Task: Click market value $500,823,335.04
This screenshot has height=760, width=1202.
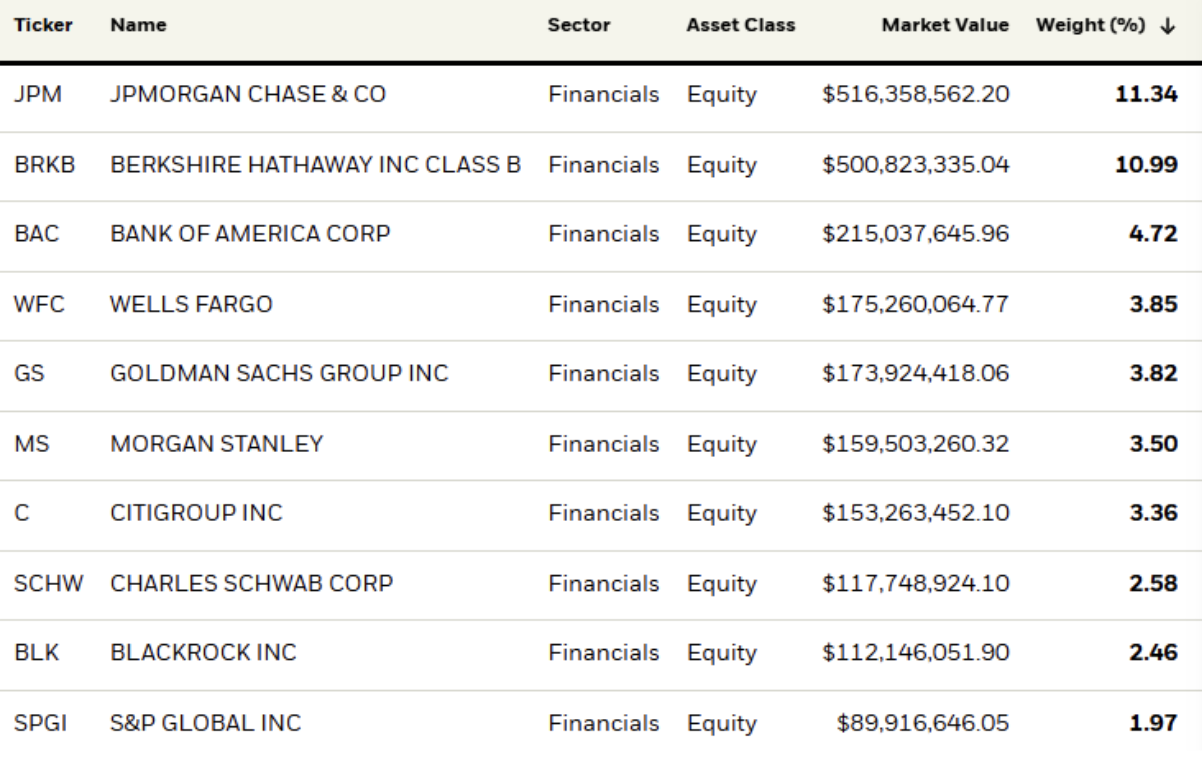Action: click(914, 165)
